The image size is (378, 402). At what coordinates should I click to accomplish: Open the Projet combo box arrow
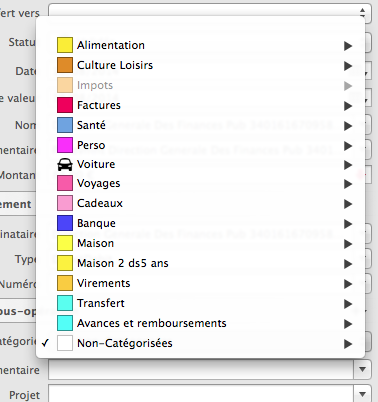(362, 394)
